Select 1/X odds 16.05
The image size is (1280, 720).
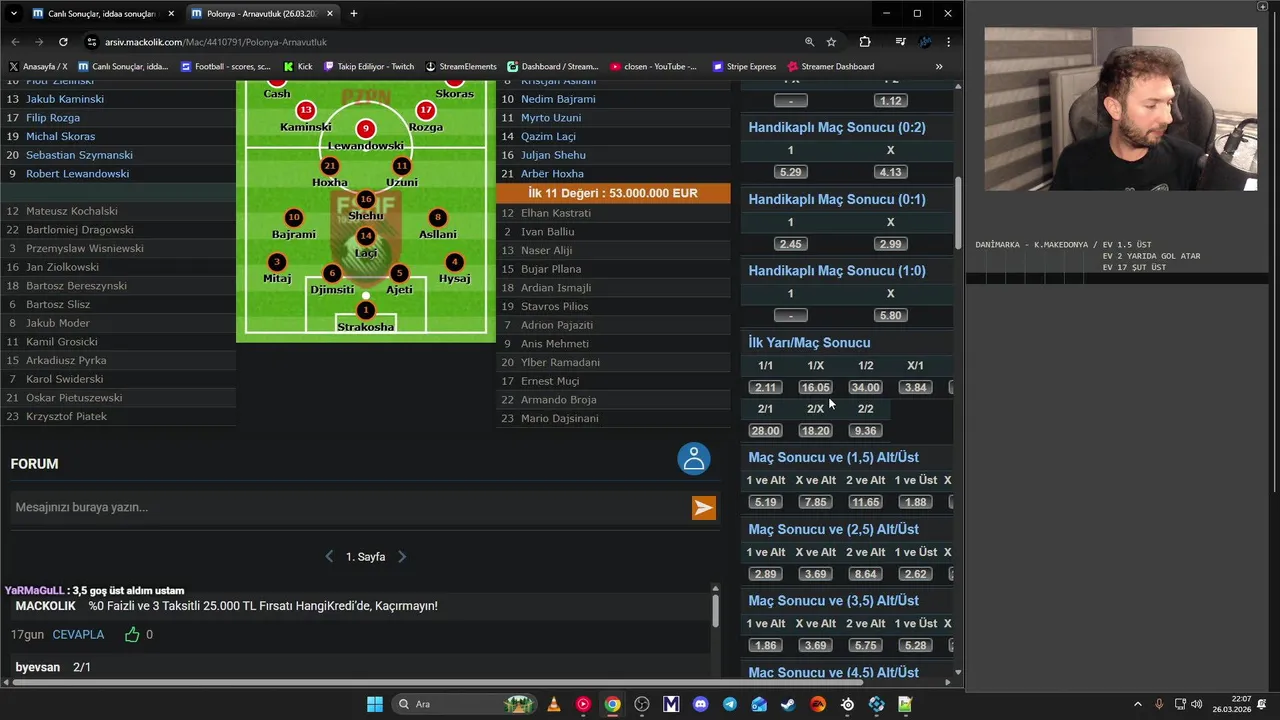(x=816, y=387)
